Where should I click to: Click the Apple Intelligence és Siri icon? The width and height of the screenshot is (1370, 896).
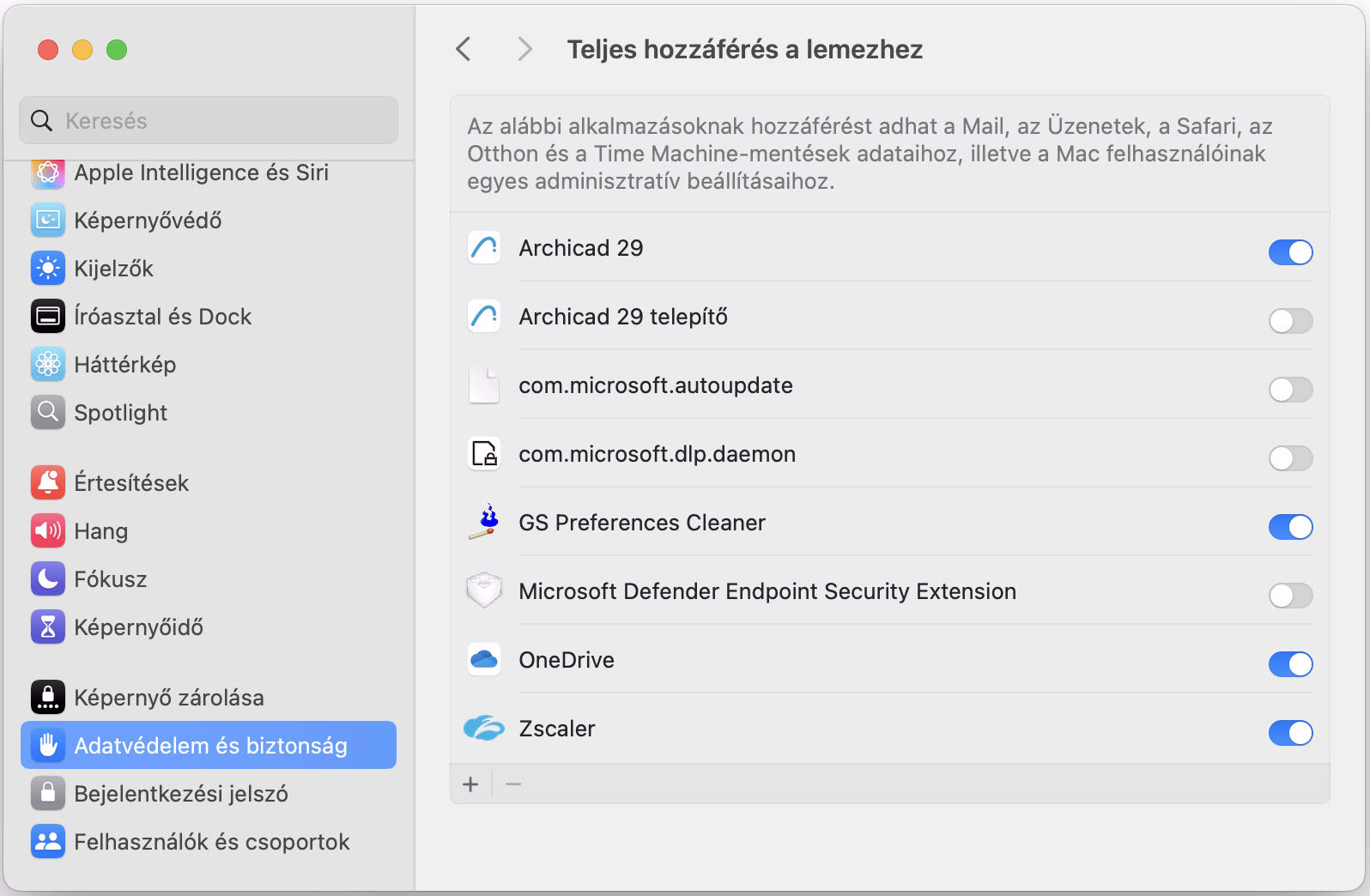click(x=48, y=173)
